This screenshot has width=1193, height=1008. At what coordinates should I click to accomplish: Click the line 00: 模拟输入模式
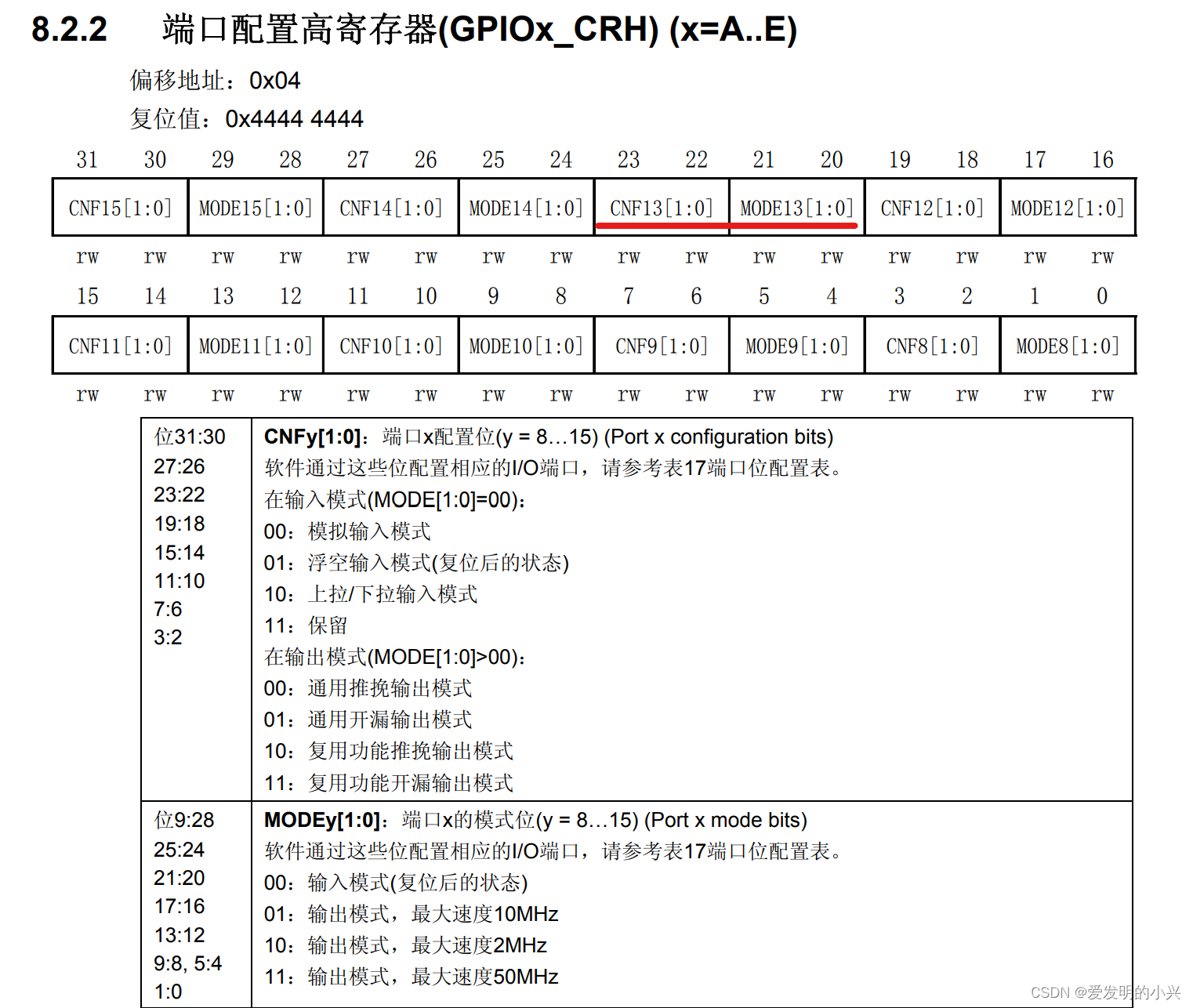tap(347, 531)
